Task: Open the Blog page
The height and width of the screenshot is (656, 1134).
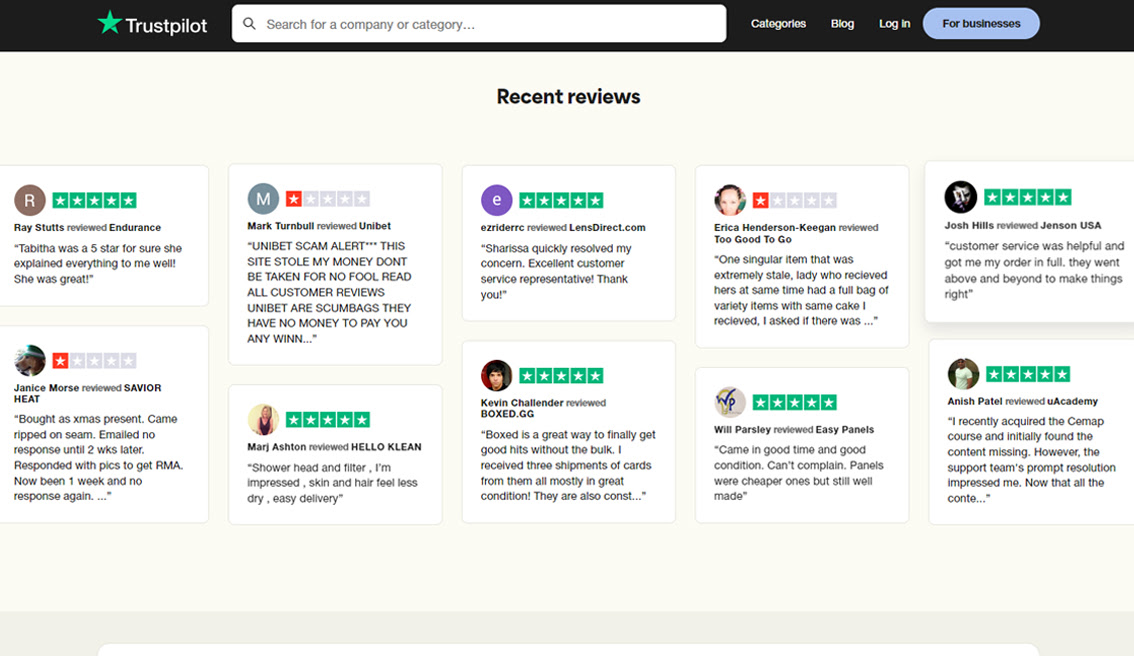Action: [x=842, y=24]
